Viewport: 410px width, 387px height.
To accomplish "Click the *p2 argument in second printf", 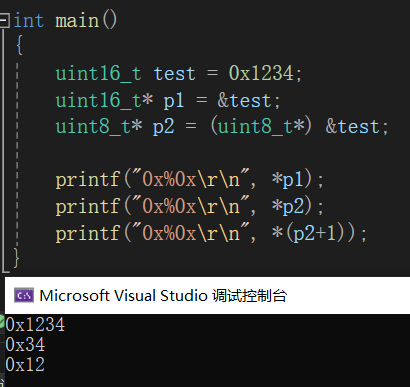I will coord(288,206).
